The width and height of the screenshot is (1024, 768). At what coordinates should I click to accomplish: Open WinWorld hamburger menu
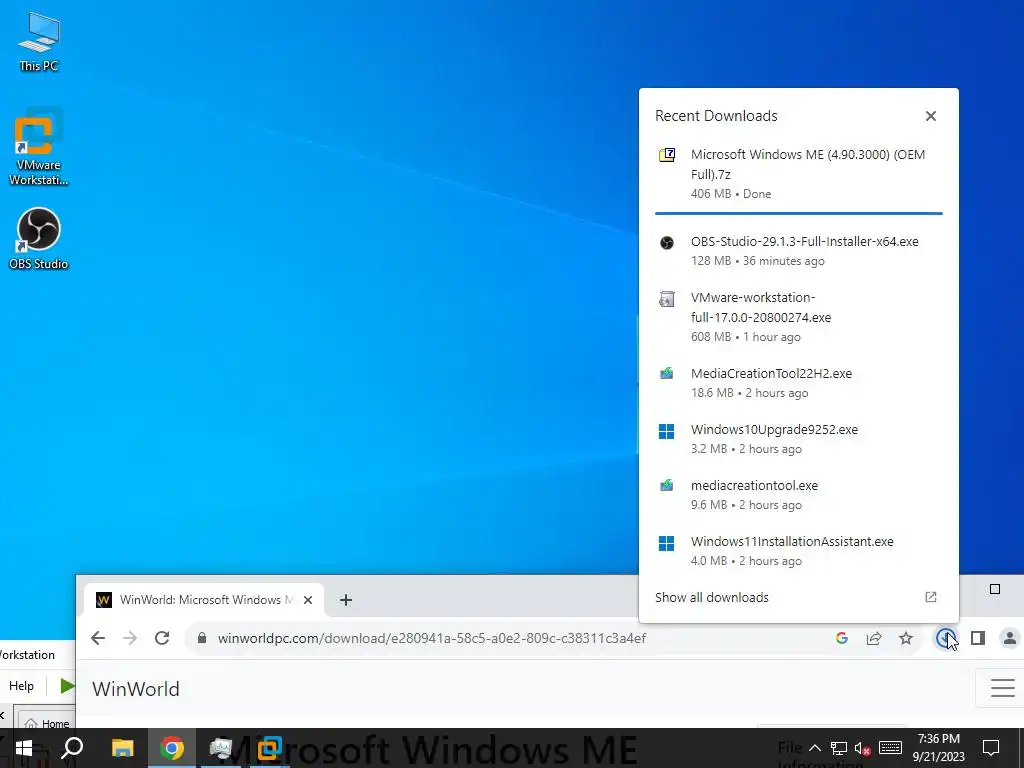(1002, 688)
